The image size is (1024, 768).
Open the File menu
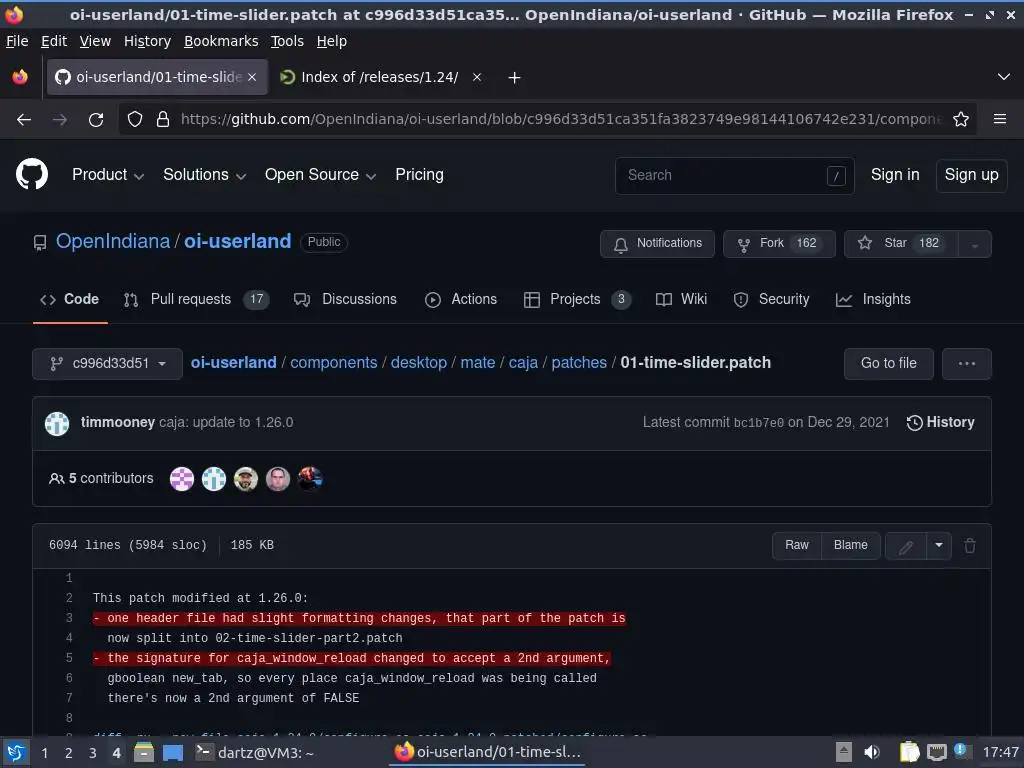tap(17, 41)
